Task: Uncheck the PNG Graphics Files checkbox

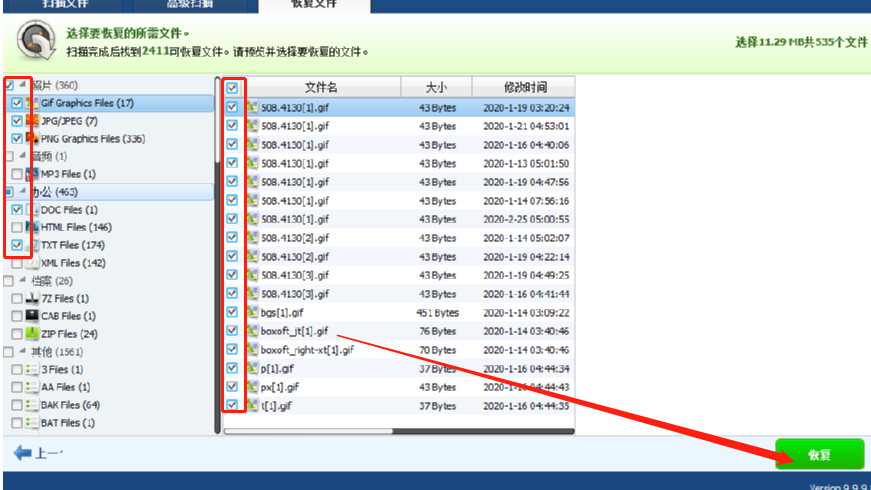Action: pyautogui.click(x=17, y=139)
